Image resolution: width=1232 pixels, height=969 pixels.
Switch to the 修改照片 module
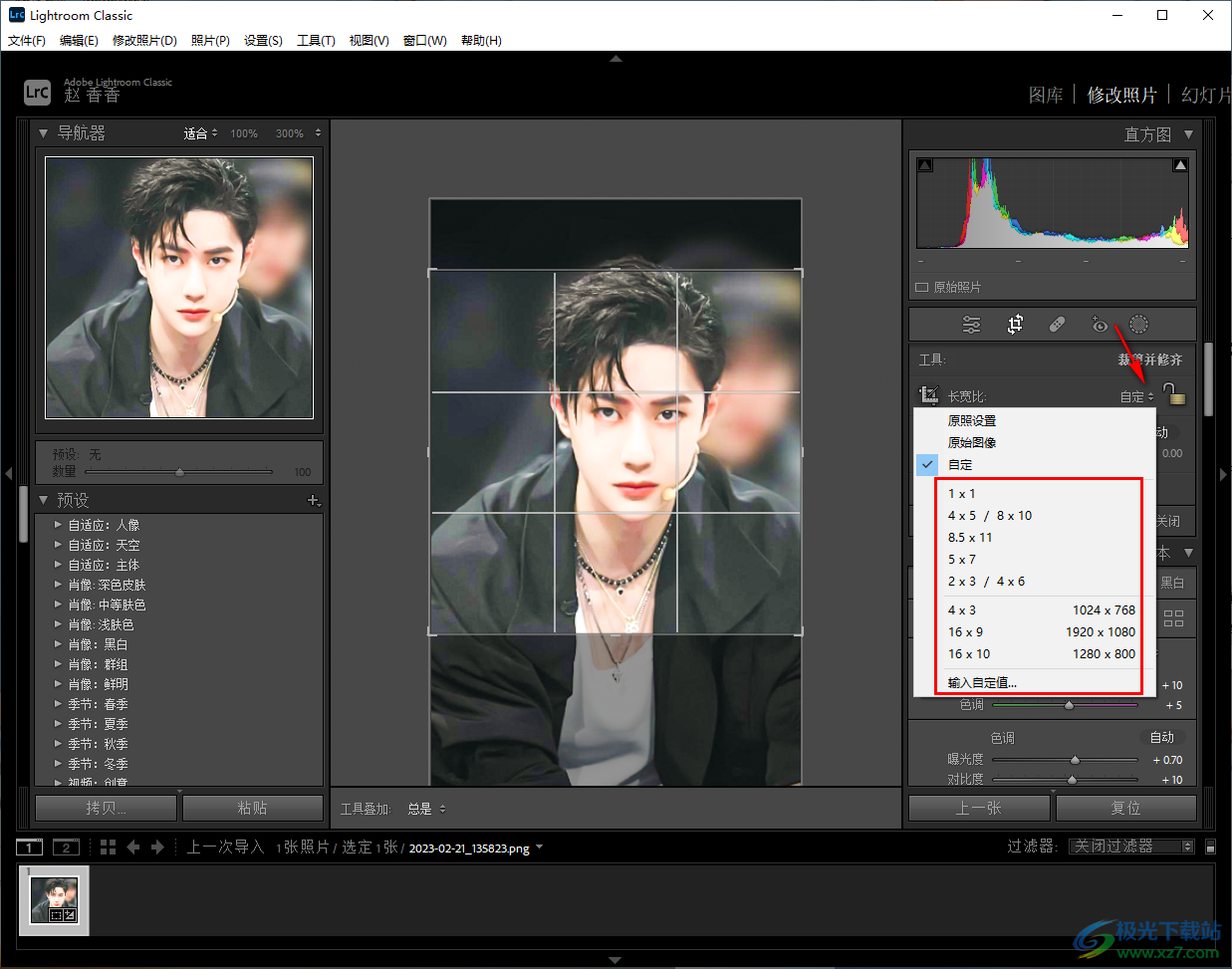coord(1121,95)
